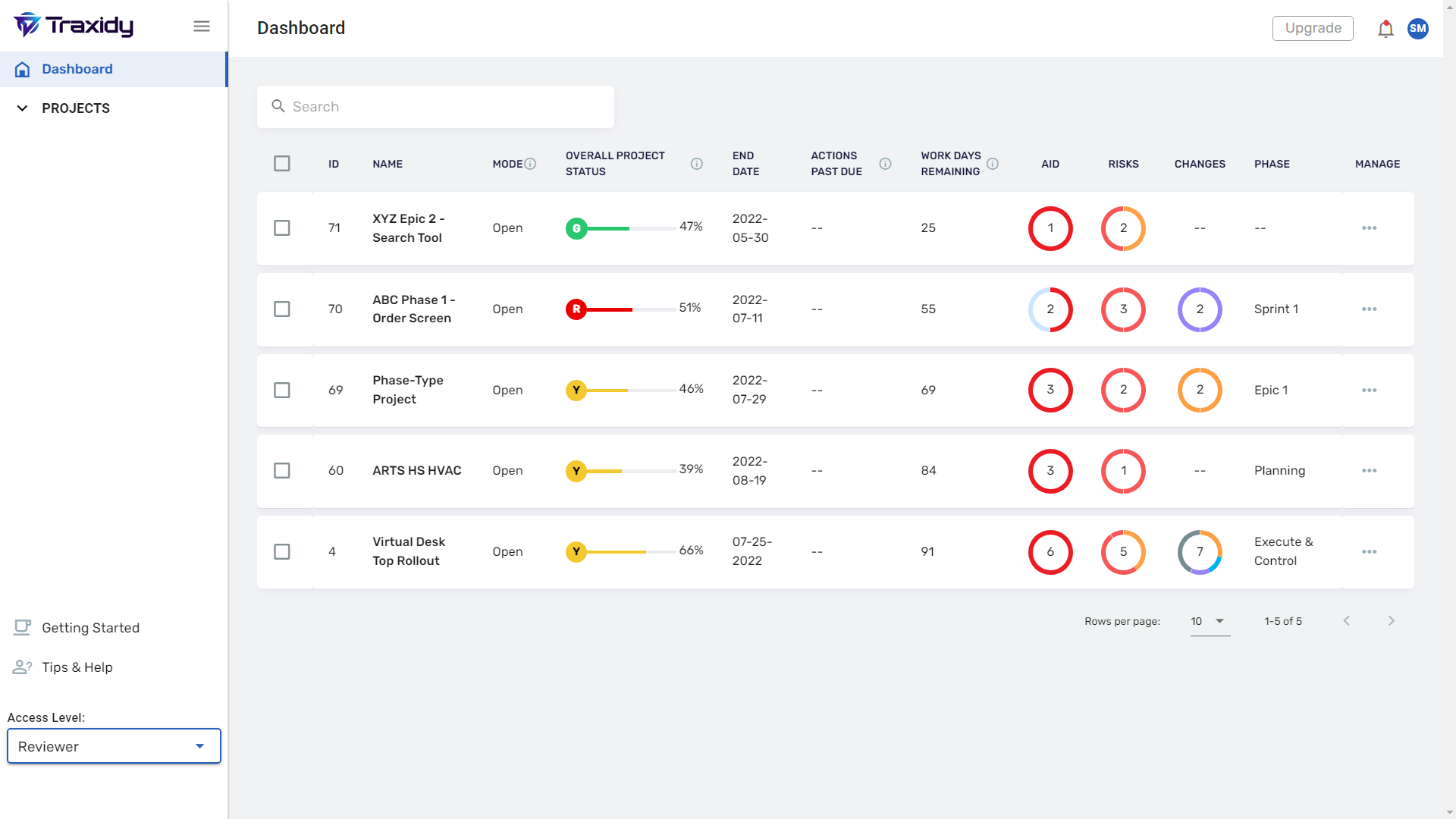
Task: Open the ARTS HS HVAC project
Action: [x=417, y=471]
